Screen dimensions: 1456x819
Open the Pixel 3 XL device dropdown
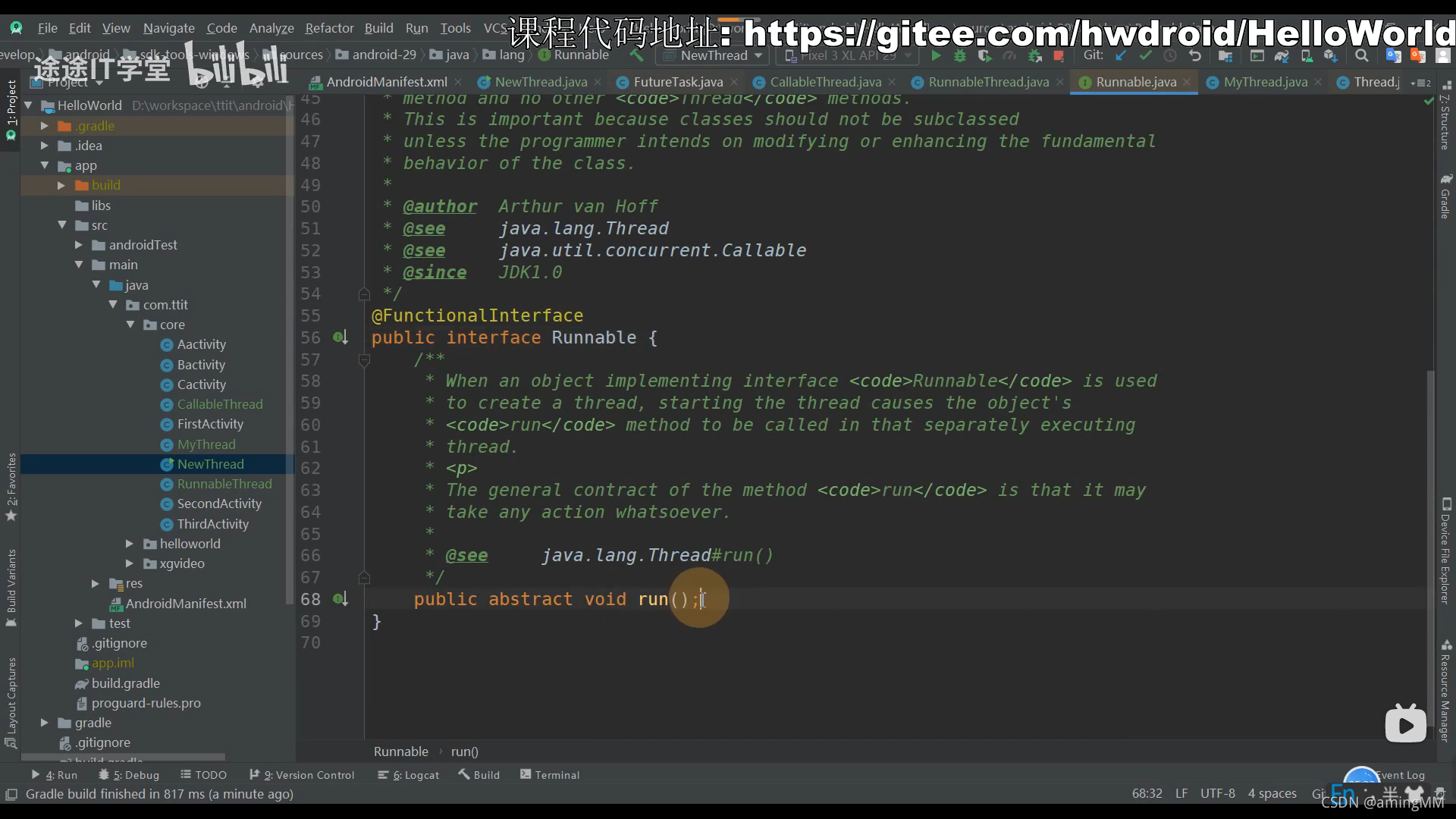(847, 55)
